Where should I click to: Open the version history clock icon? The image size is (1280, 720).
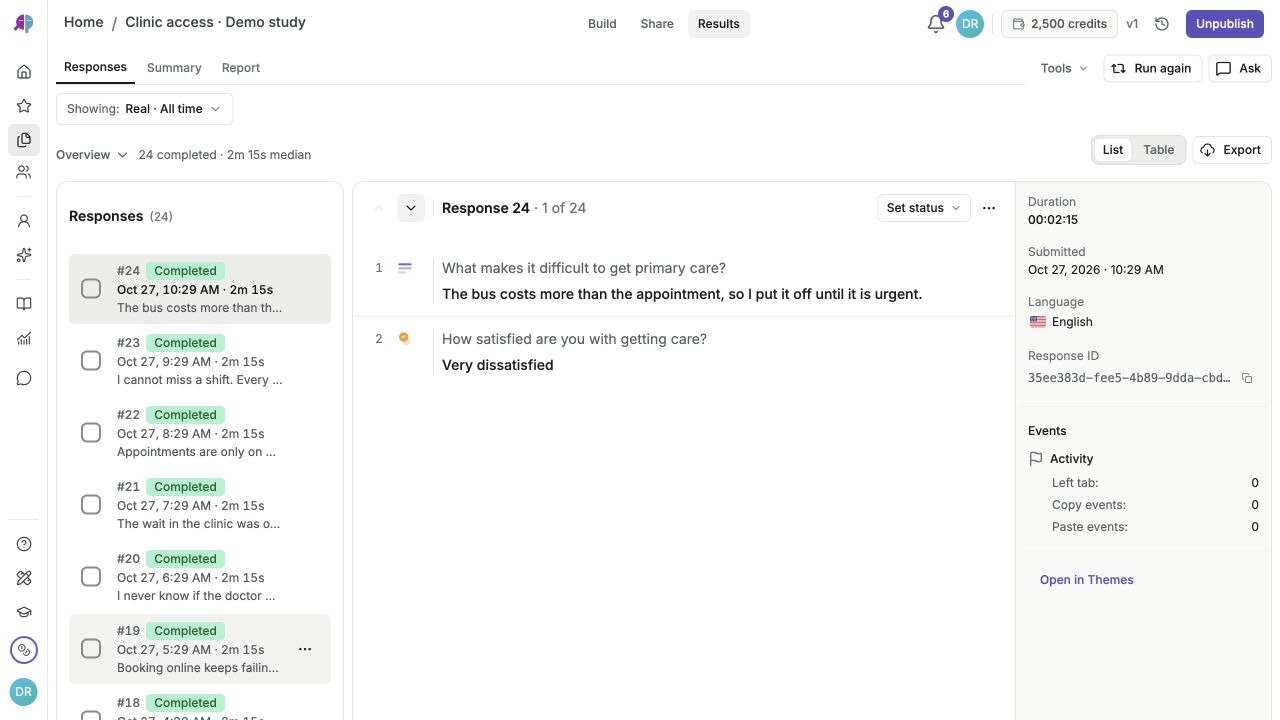[x=1162, y=24]
